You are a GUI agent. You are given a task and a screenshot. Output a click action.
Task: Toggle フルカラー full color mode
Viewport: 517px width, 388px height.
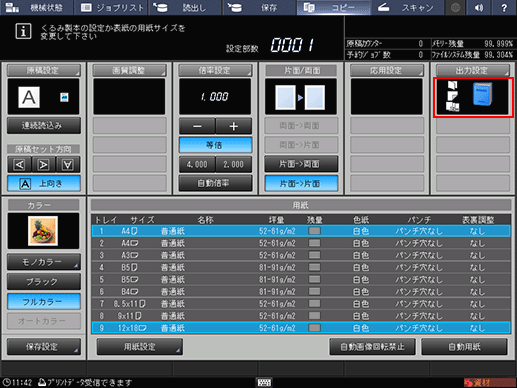click(44, 302)
